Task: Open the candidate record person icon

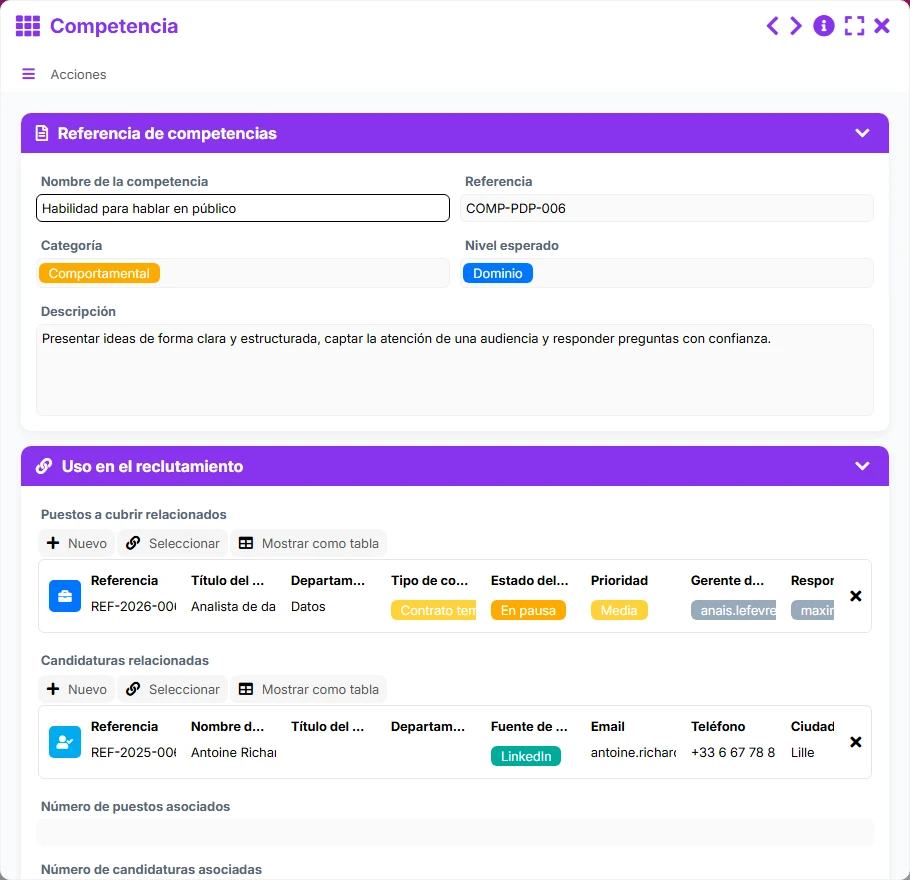Action: [x=65, y=742]
